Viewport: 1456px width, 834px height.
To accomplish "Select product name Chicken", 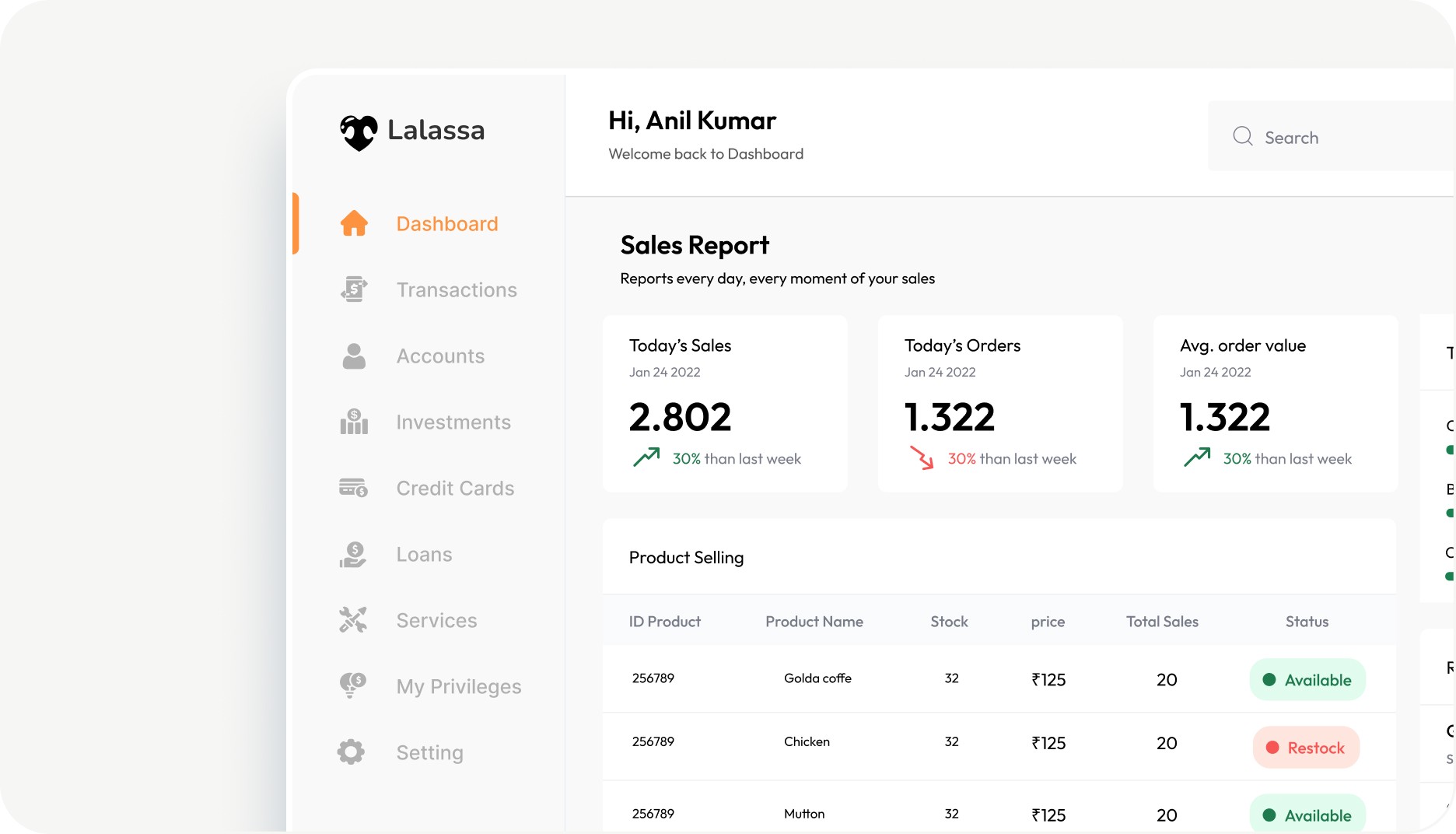I will click(807, 742).
